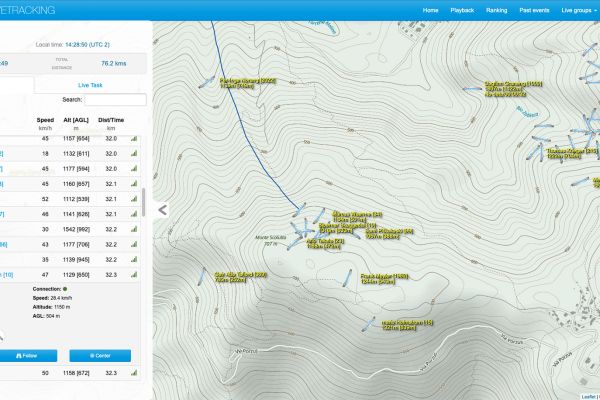Click signal icon in the 1177 [594] row
Screen dimensions: 600x400
click(x=134, y=169)
